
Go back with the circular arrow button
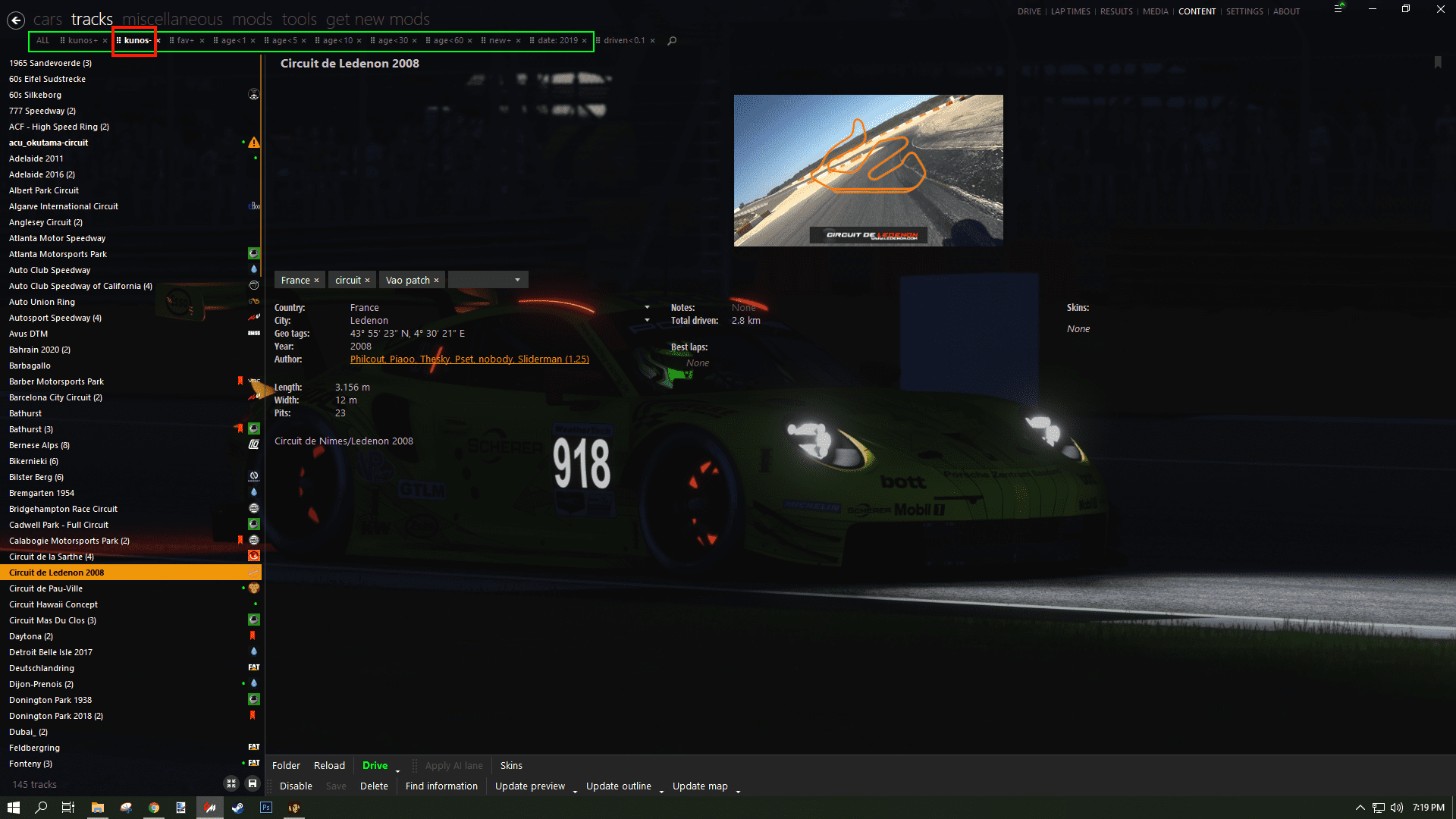(x=16, y=20)
